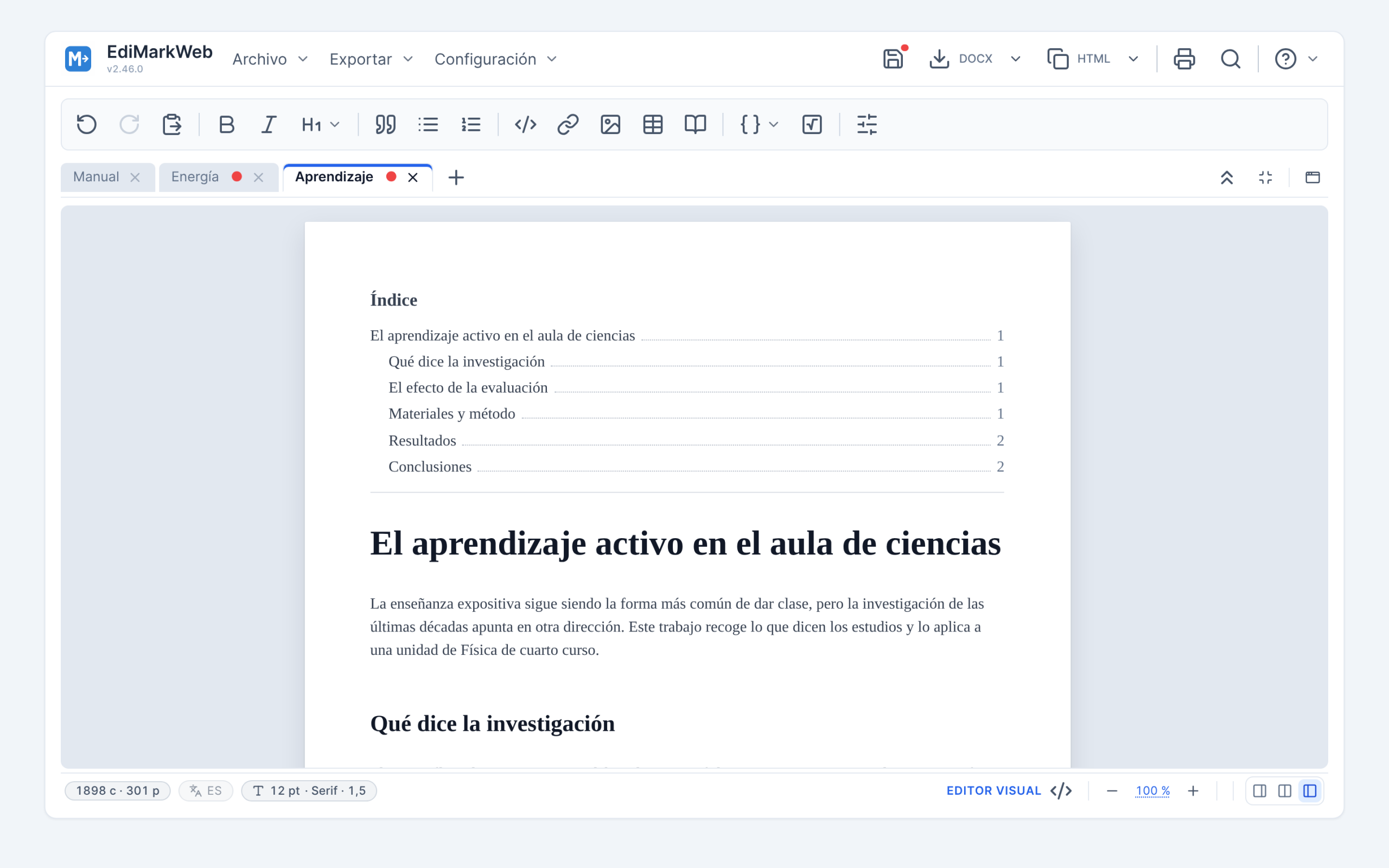Screen dimensions: 1389x868
Task: Click the 100 % zoom value
Action: (x=1152, y=790)
